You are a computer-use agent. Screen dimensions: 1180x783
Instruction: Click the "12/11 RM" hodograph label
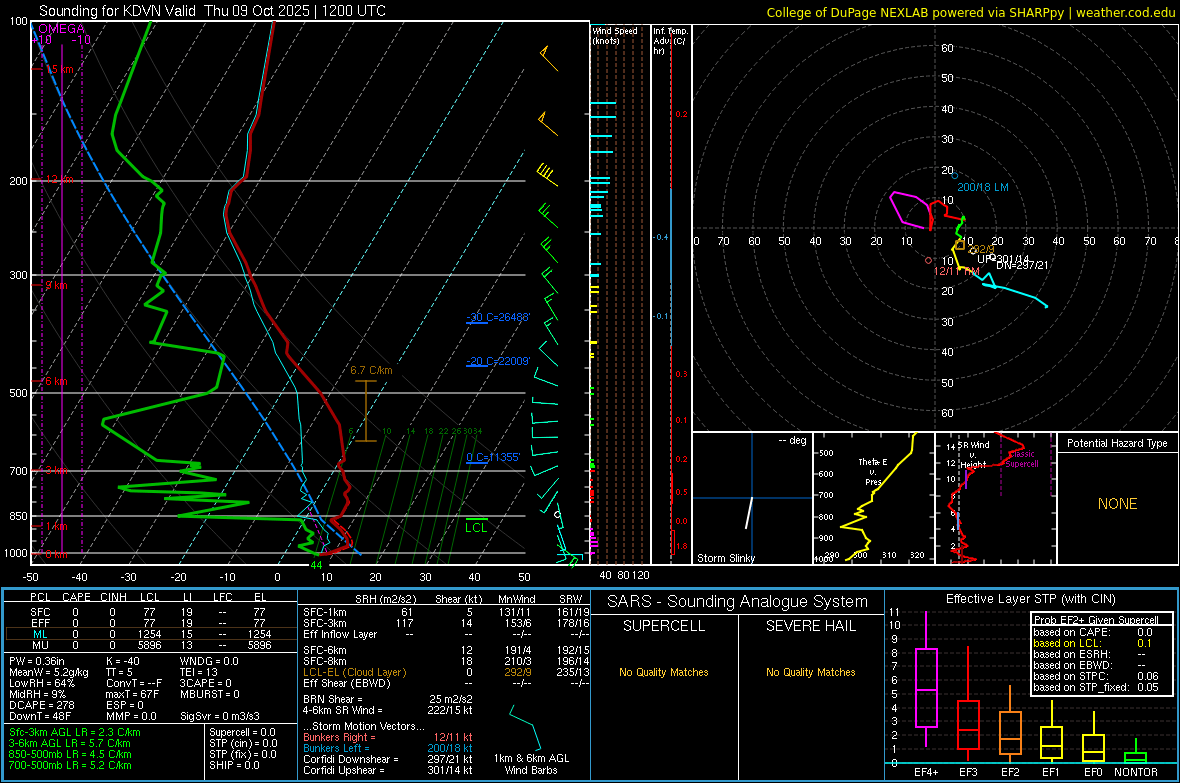956,271
